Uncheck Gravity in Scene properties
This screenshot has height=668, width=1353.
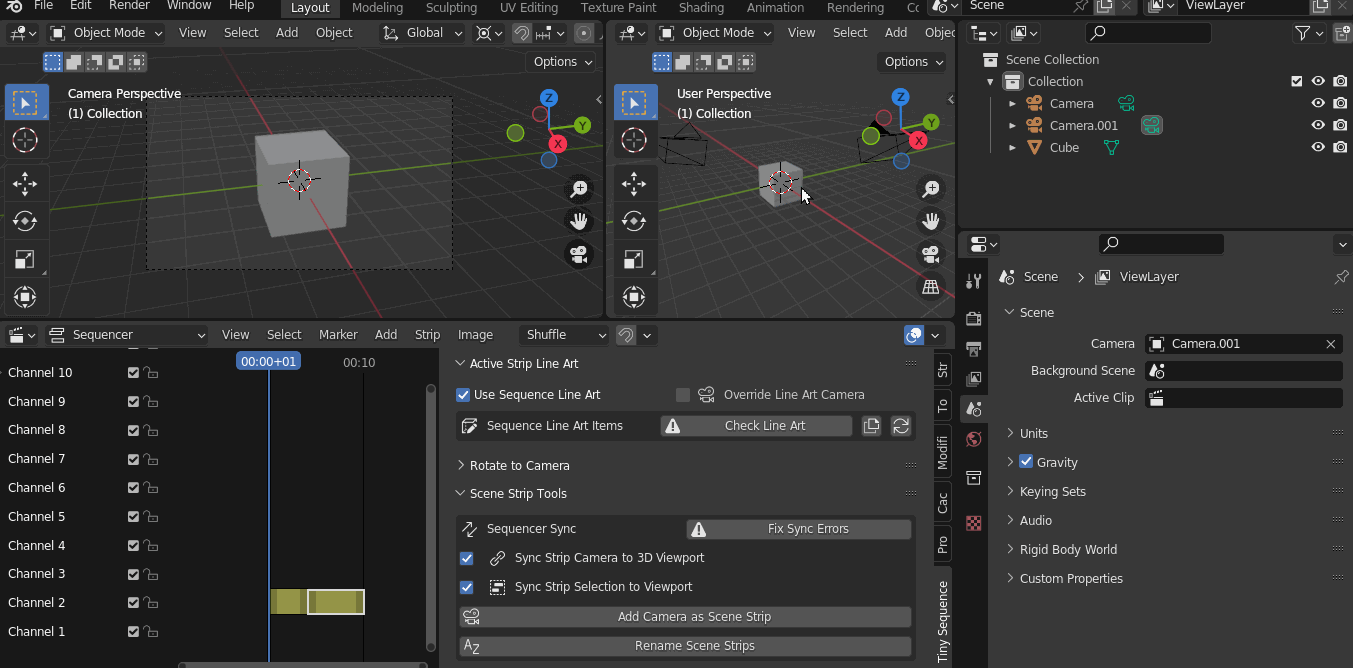[x=1025, y=462]
